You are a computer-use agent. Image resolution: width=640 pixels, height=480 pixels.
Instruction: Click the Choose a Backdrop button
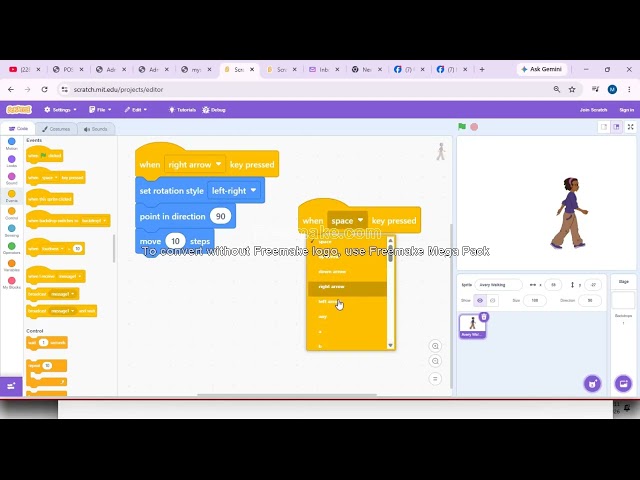pyautogui.click(x=623, y=384)
